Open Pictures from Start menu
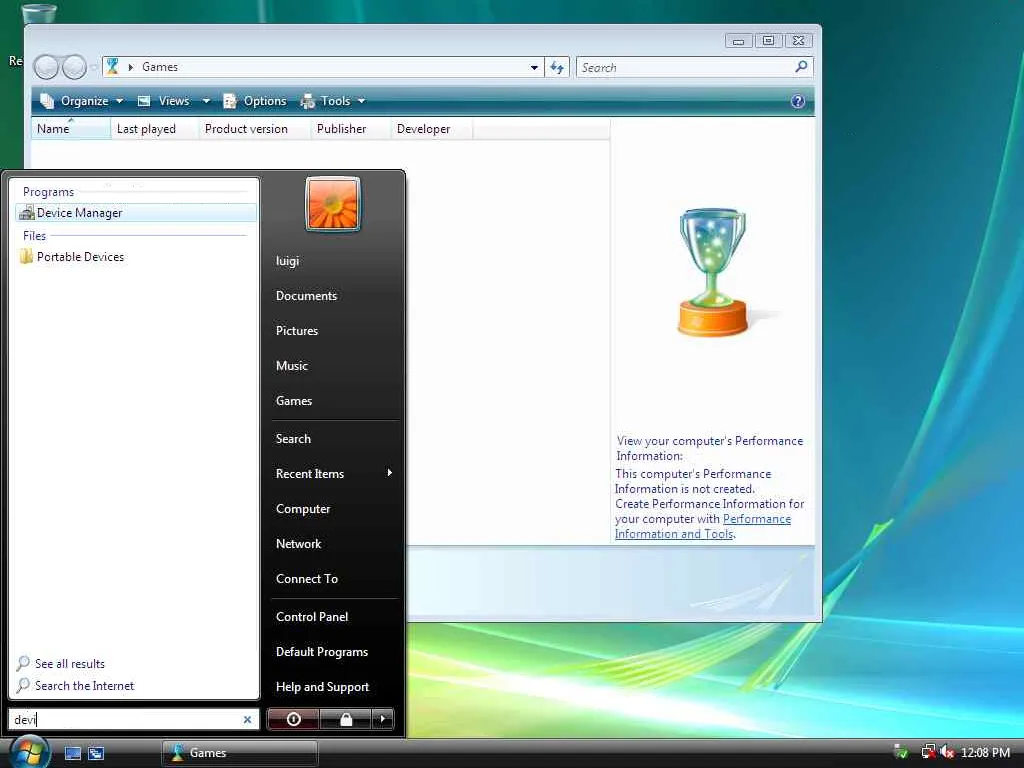Image resolution: width=1024 pixels, height=768 pixels. [297, 330]
